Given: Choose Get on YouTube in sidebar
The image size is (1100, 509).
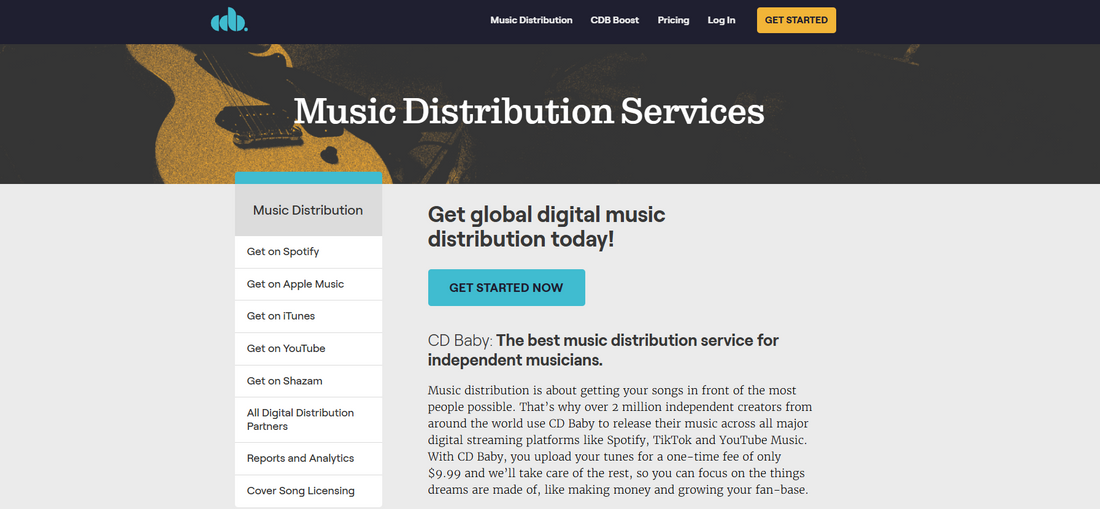Looking at the screenshot, I should tap(286, 348).
